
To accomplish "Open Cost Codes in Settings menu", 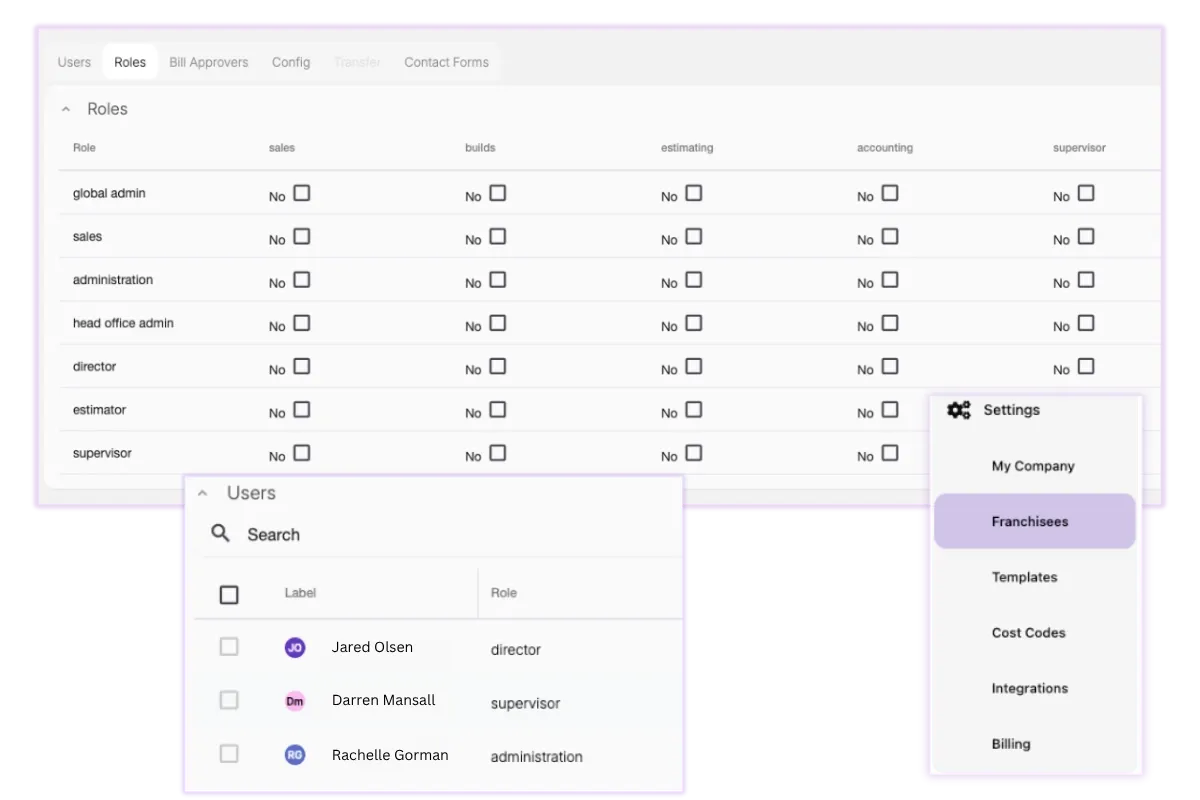I will [x=1028, y=633].
